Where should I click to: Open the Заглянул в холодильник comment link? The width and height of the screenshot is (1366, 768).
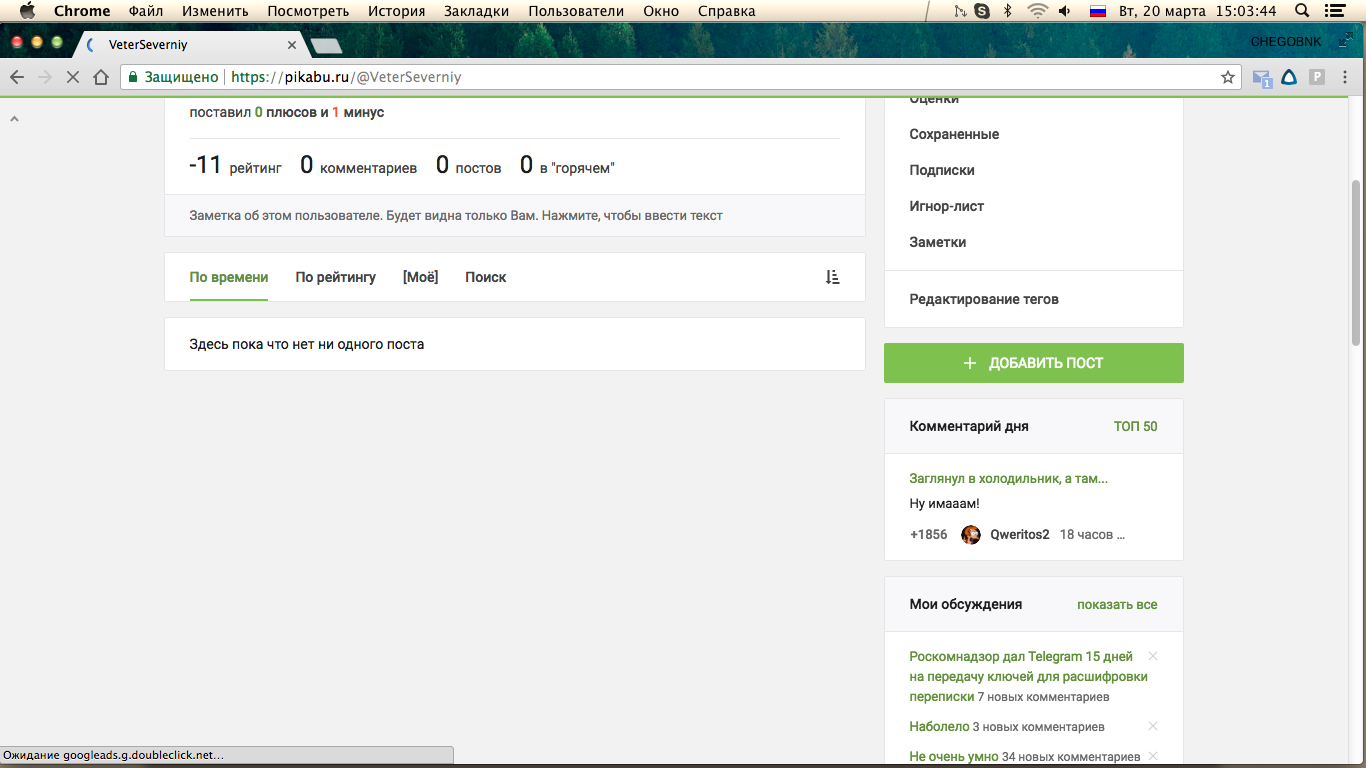coord(1009,479)
